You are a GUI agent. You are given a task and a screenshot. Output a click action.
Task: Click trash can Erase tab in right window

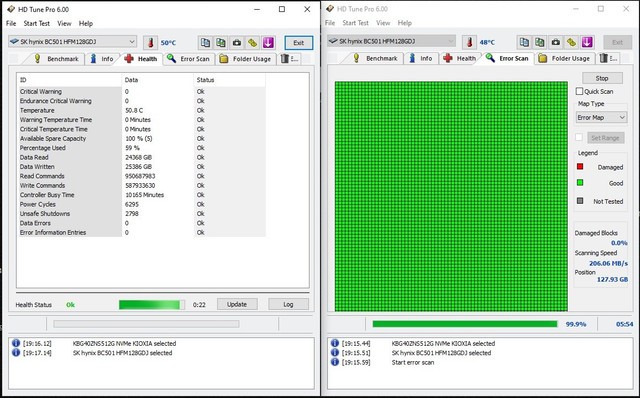pyautogui.click(x=608, y=58)
